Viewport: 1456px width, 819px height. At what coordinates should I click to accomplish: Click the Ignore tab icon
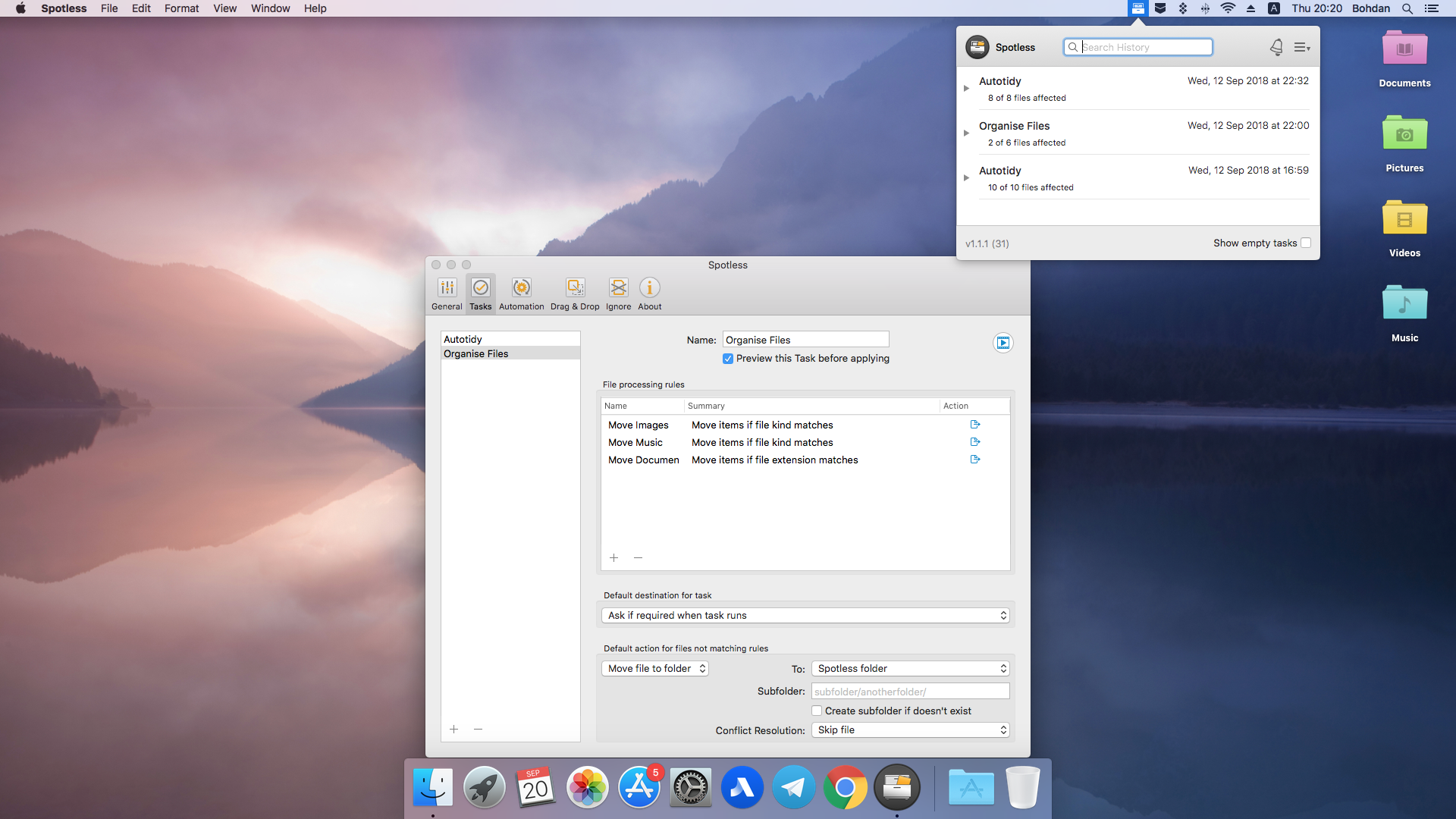pos(618,288)
